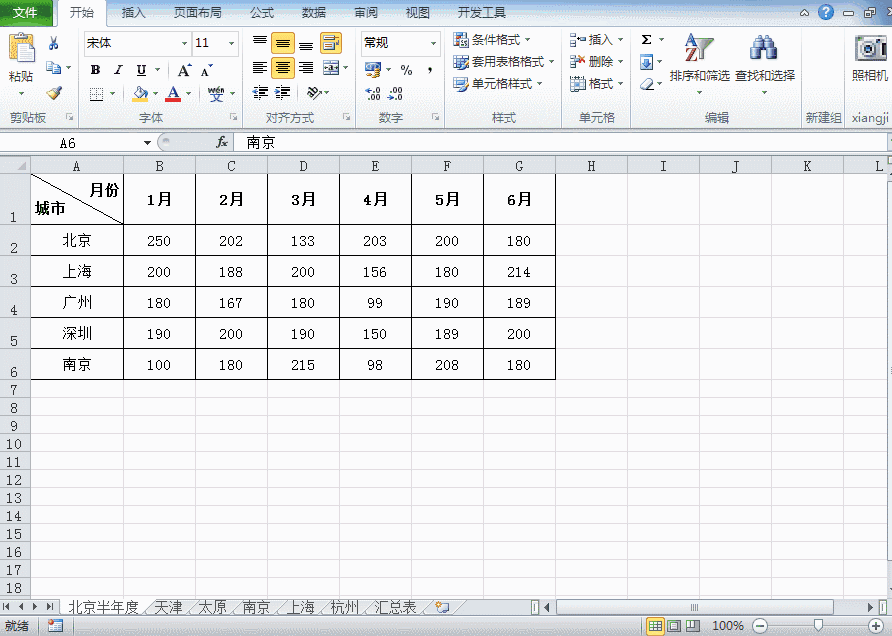Toggle middle vertical alignment
The height and width of the screenshot is (636, 892).
click(283, 43)
